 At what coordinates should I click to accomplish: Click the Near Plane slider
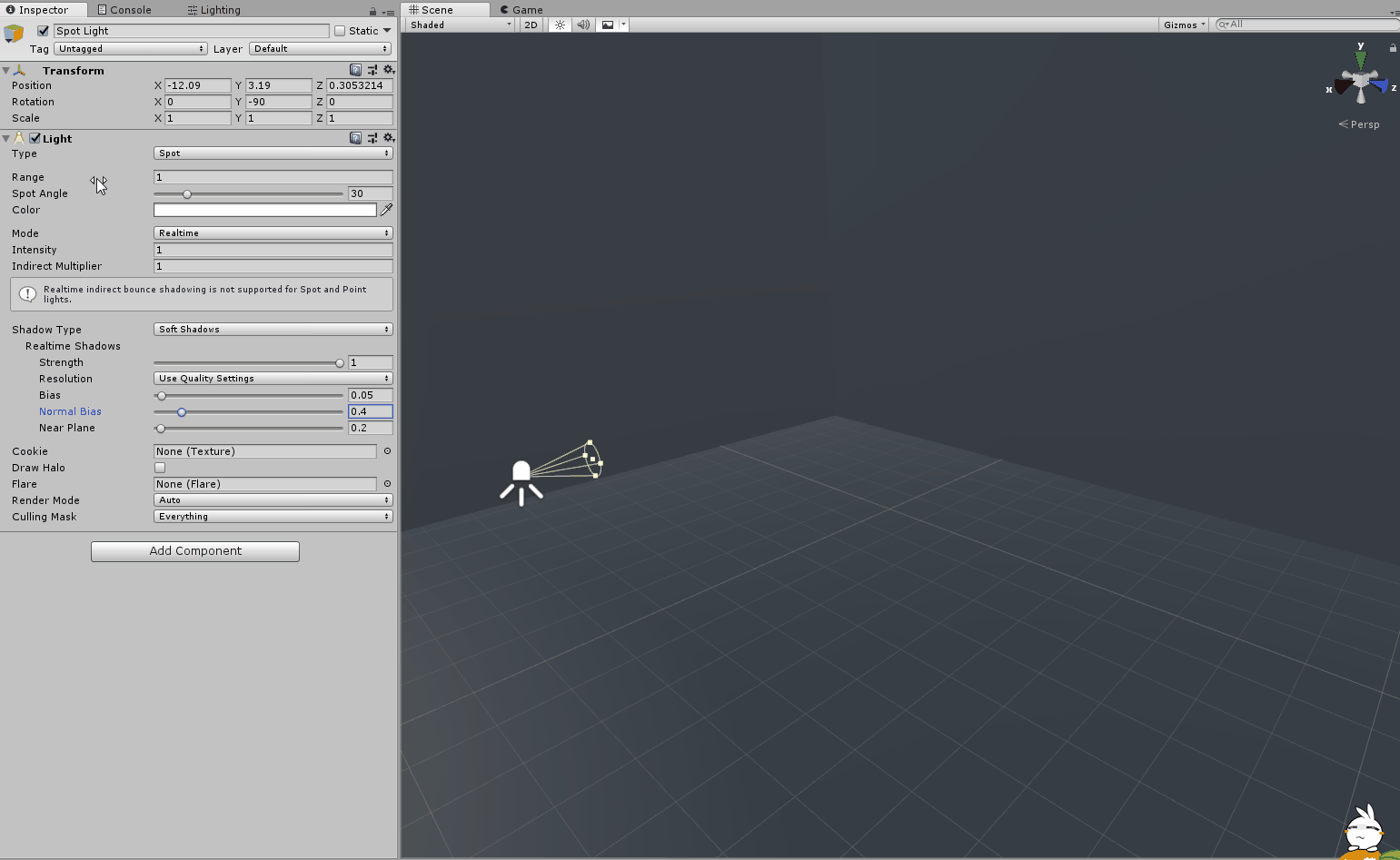coord(249,428)
